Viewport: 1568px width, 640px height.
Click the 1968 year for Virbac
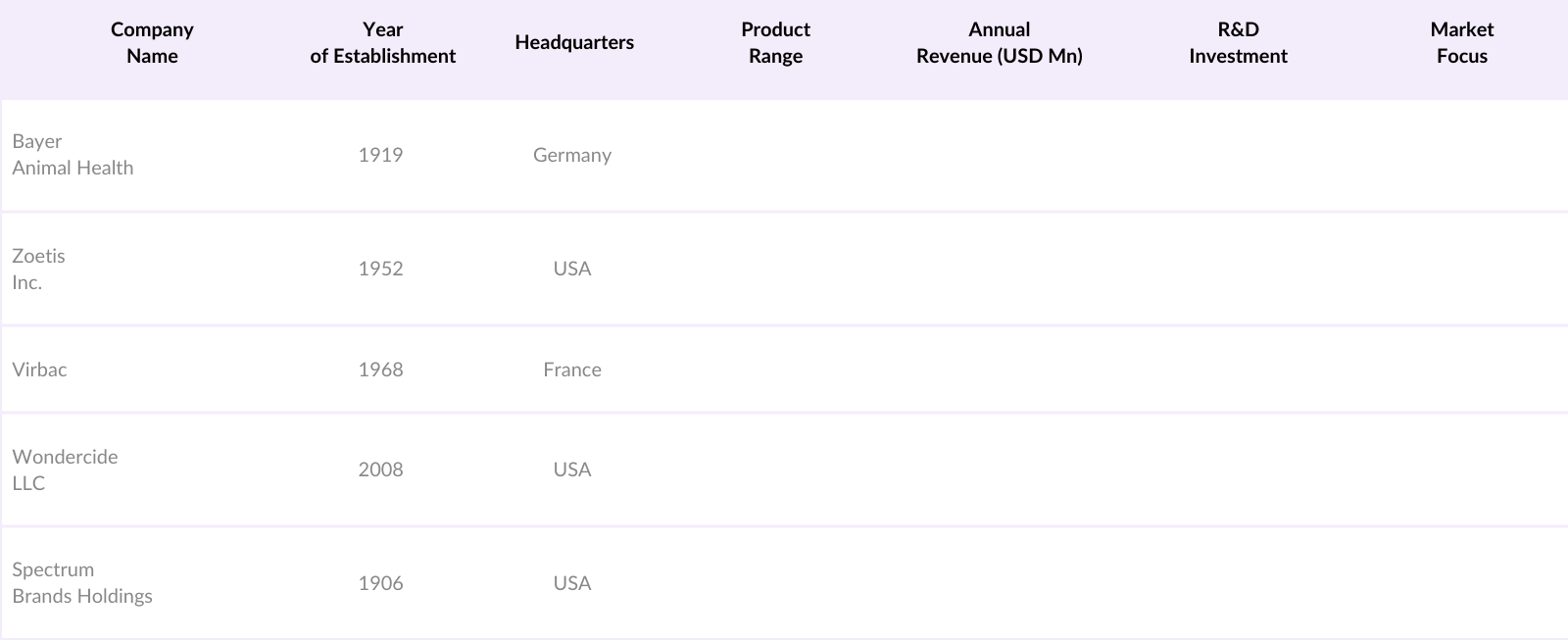380,369
